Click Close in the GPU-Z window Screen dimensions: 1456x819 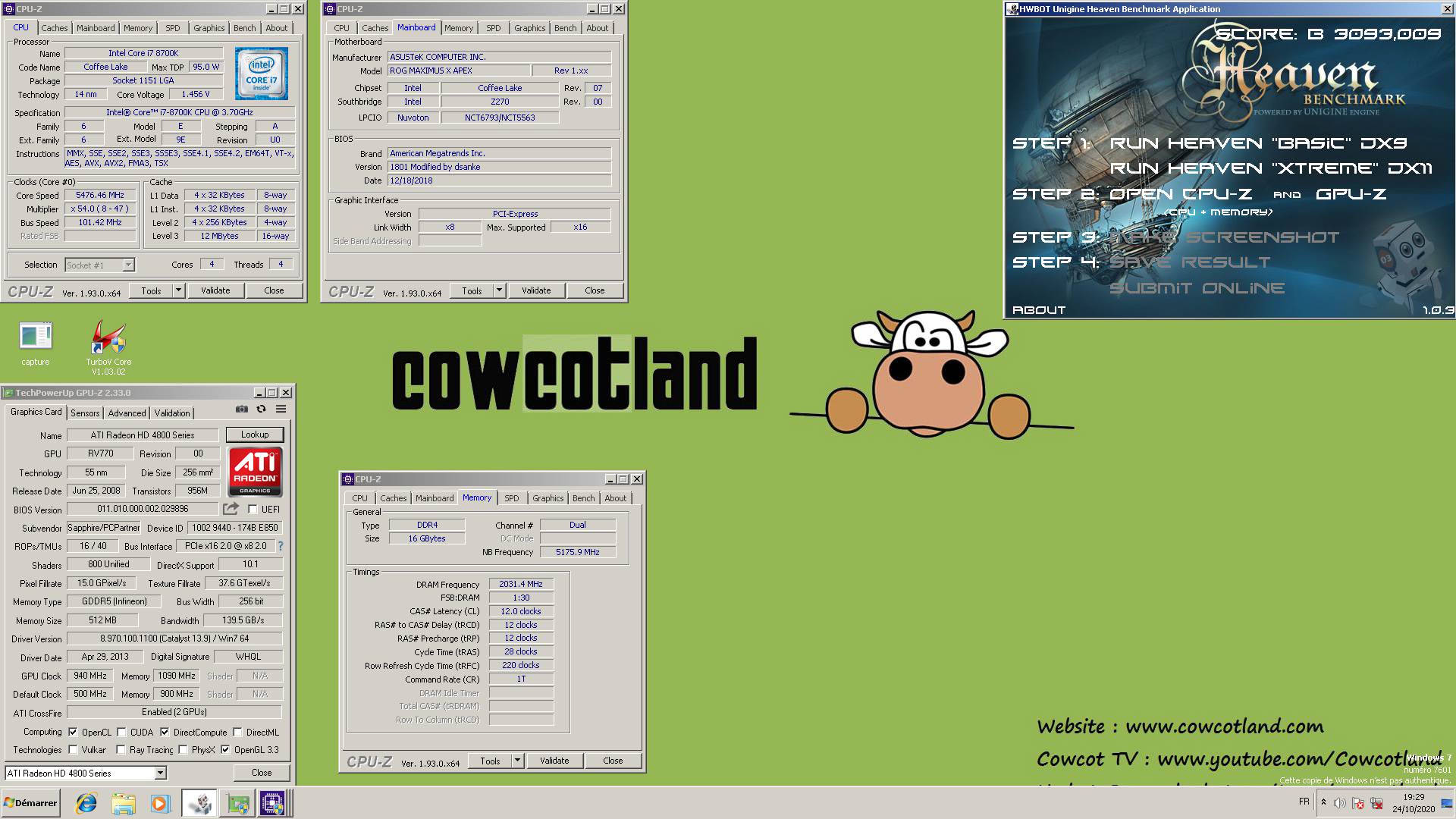(x=262, y=773)
